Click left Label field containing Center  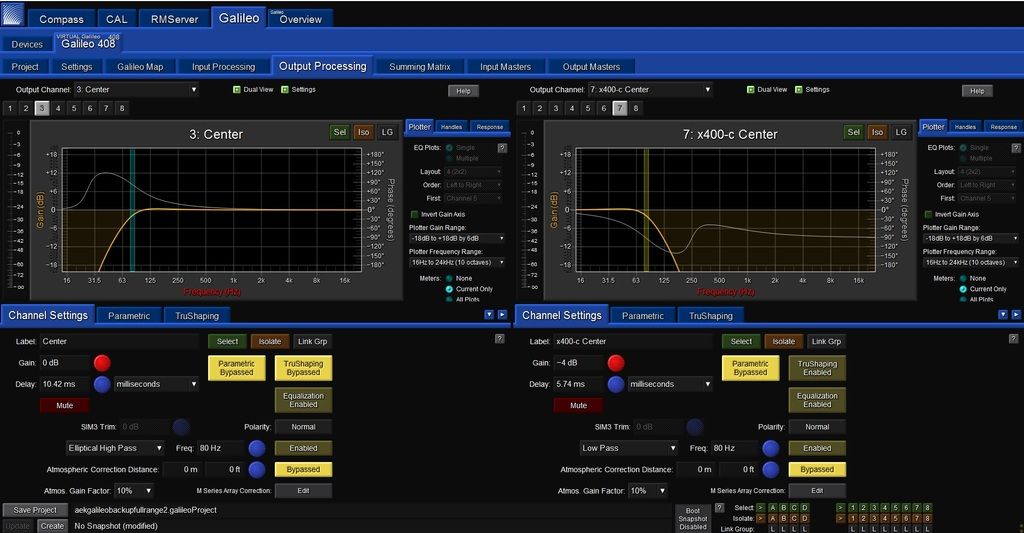tap(119, 341)
